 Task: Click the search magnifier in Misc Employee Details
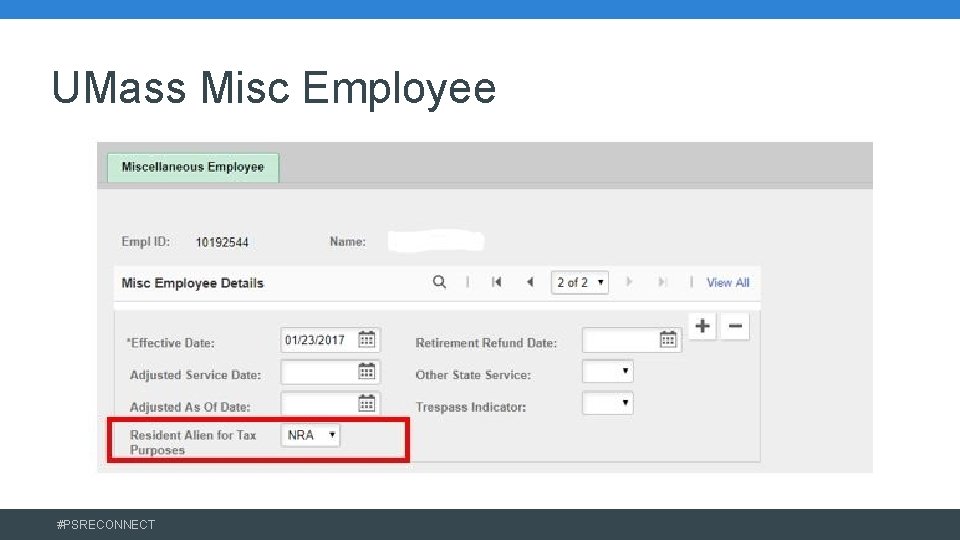click(439, 282)
